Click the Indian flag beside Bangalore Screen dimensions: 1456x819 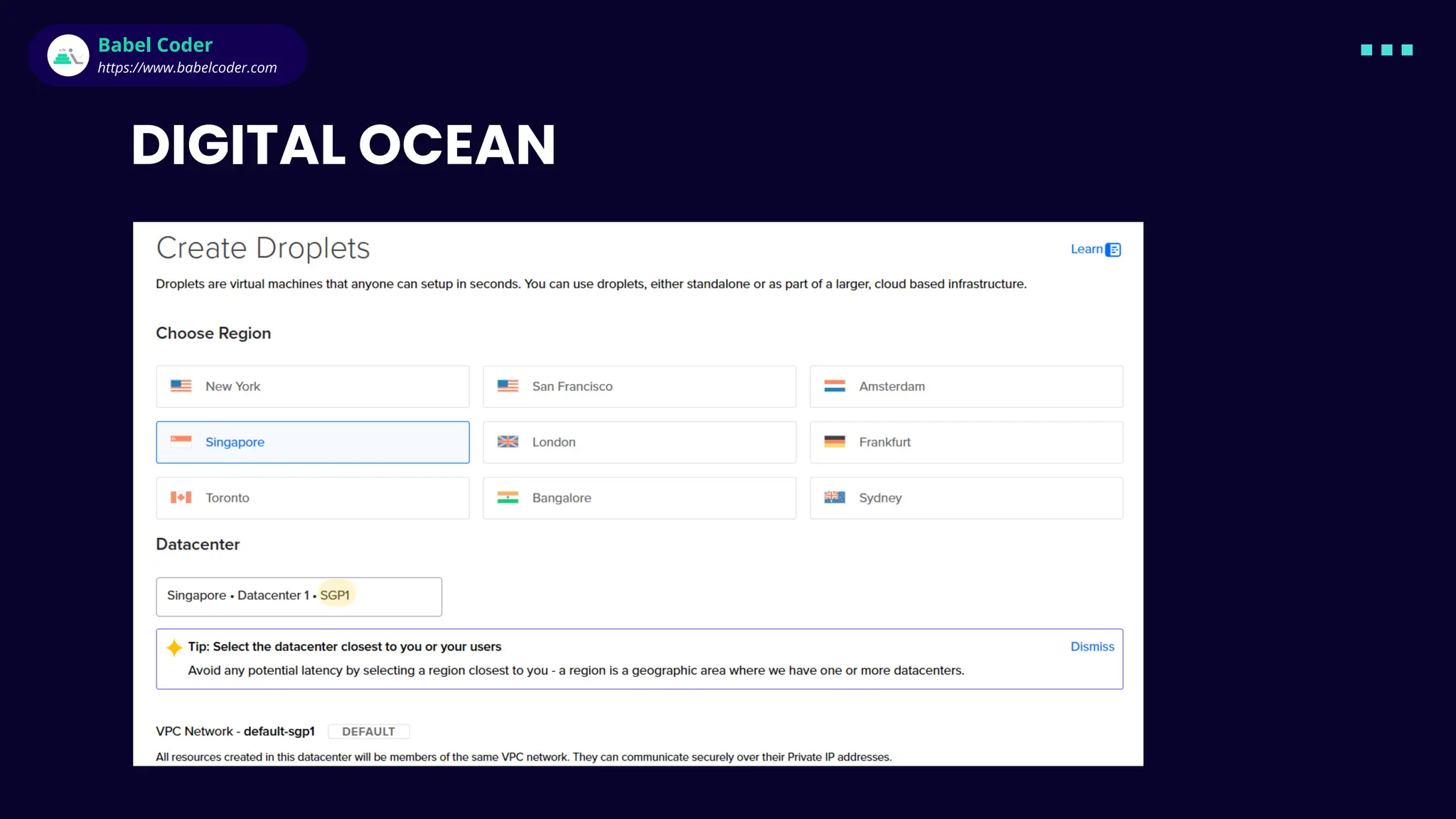(x=508, y=498)
